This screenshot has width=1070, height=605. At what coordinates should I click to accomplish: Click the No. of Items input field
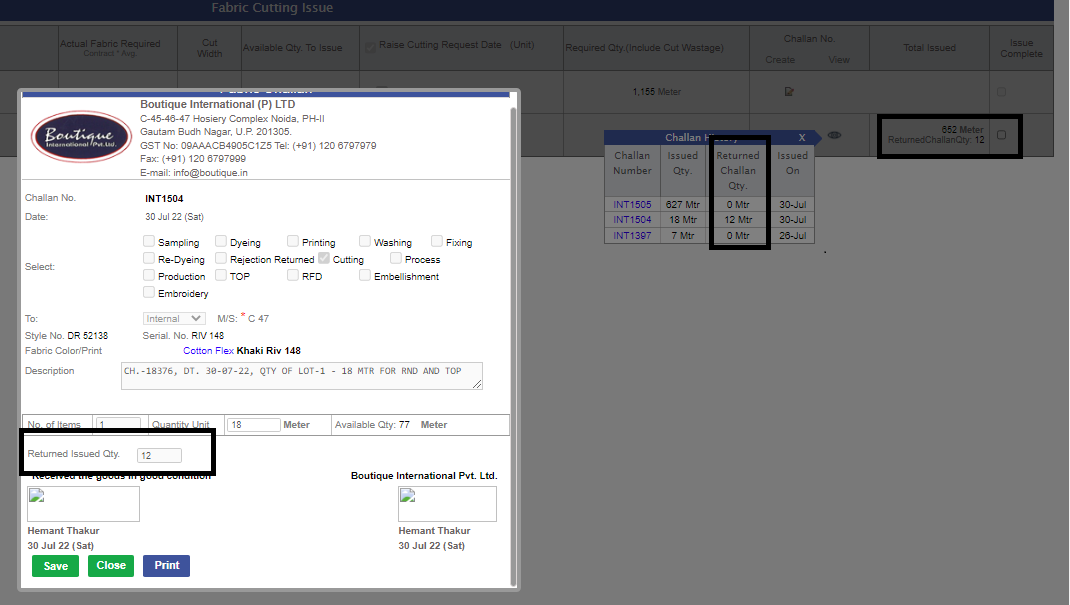click(119, 424)
